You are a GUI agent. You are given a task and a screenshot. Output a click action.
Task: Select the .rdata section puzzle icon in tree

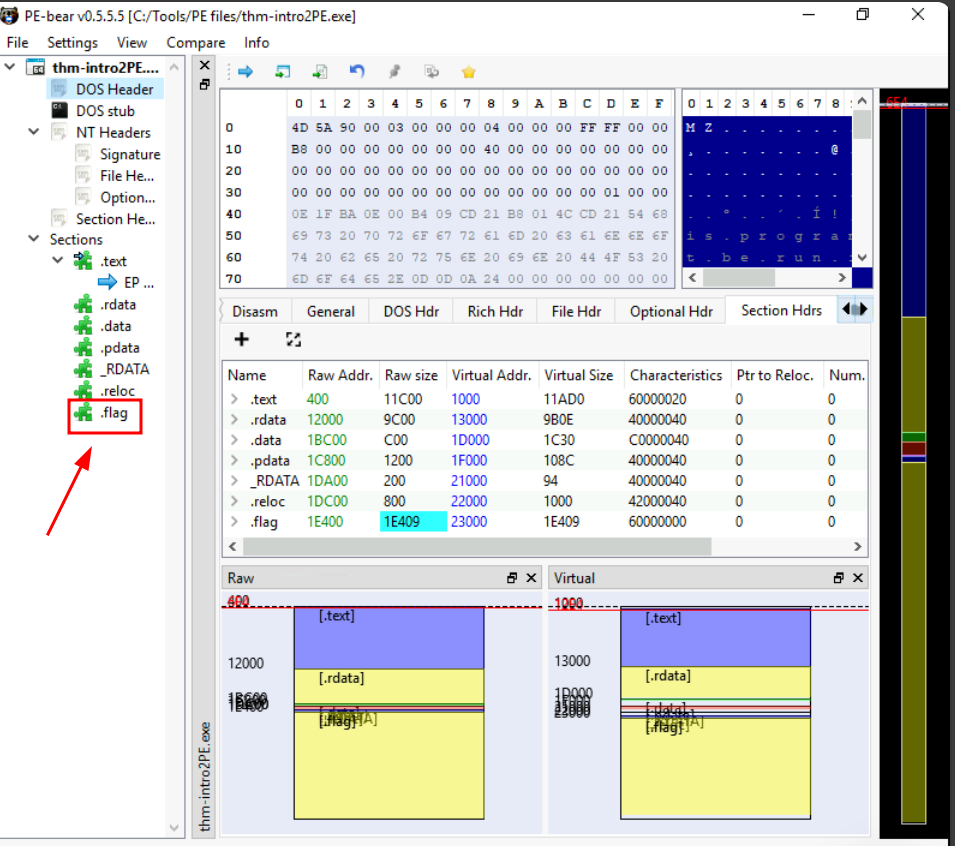pos(83,304)
